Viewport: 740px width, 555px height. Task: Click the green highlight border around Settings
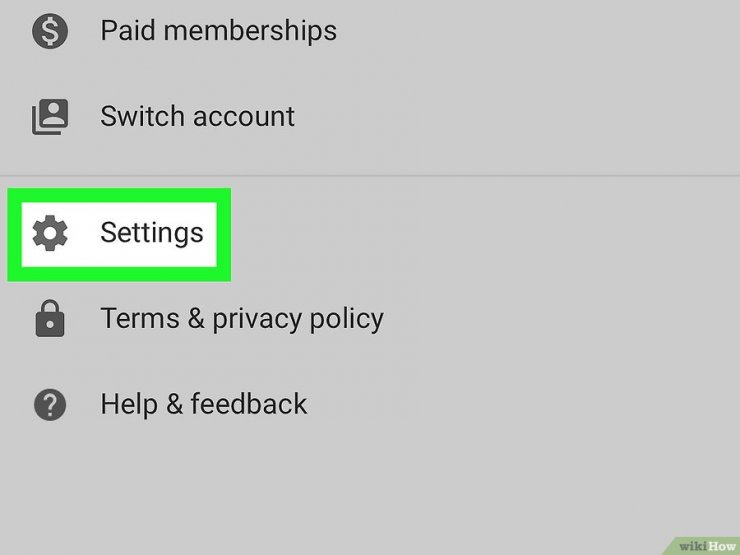[119, 195]
